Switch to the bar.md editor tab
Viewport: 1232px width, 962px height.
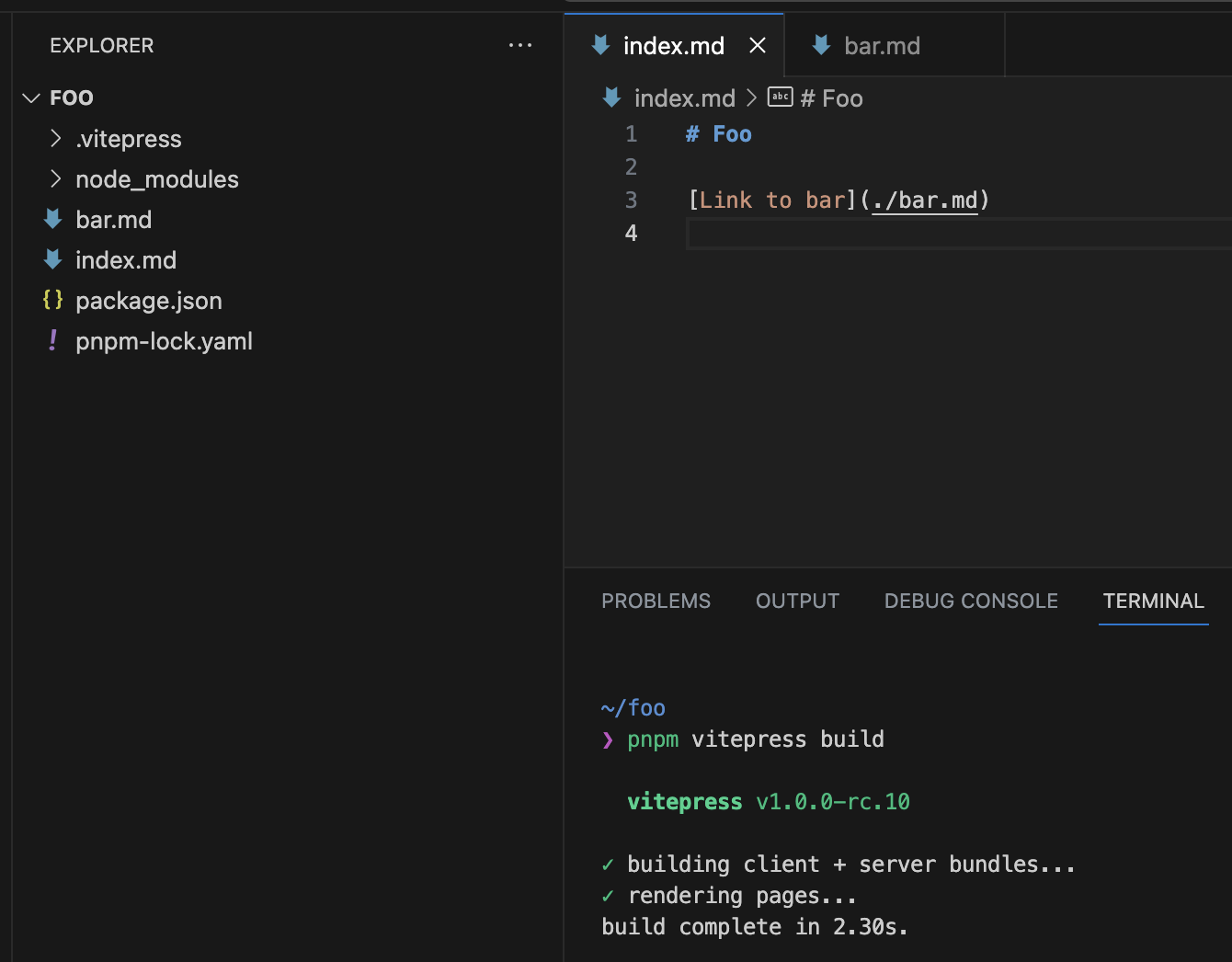coord(882,45)
